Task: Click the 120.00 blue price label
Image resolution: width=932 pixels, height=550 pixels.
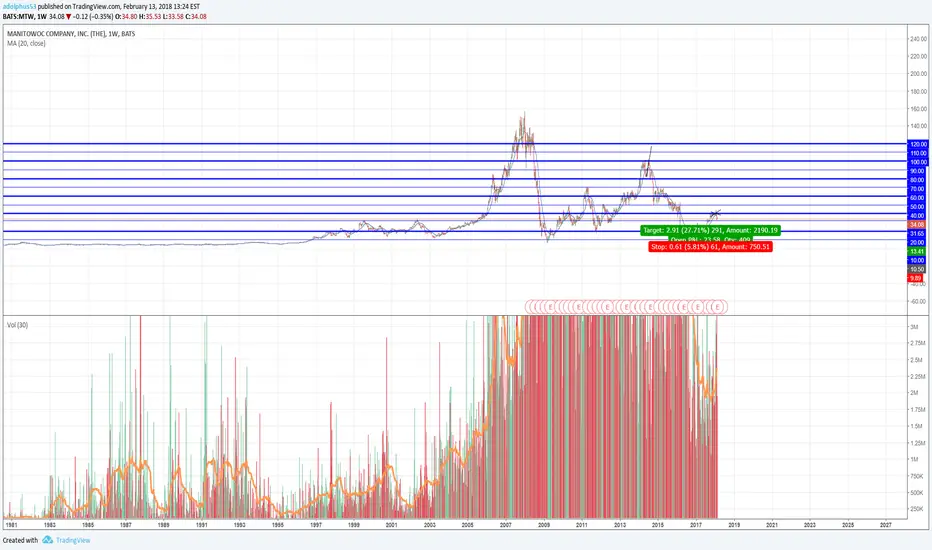Action: point(918,144)
